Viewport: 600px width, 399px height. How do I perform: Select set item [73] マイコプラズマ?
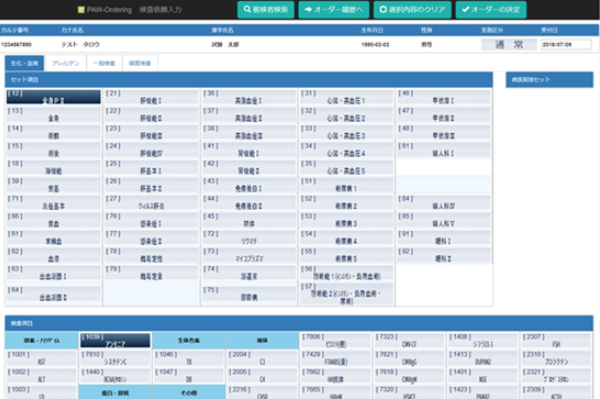[249, 255]
